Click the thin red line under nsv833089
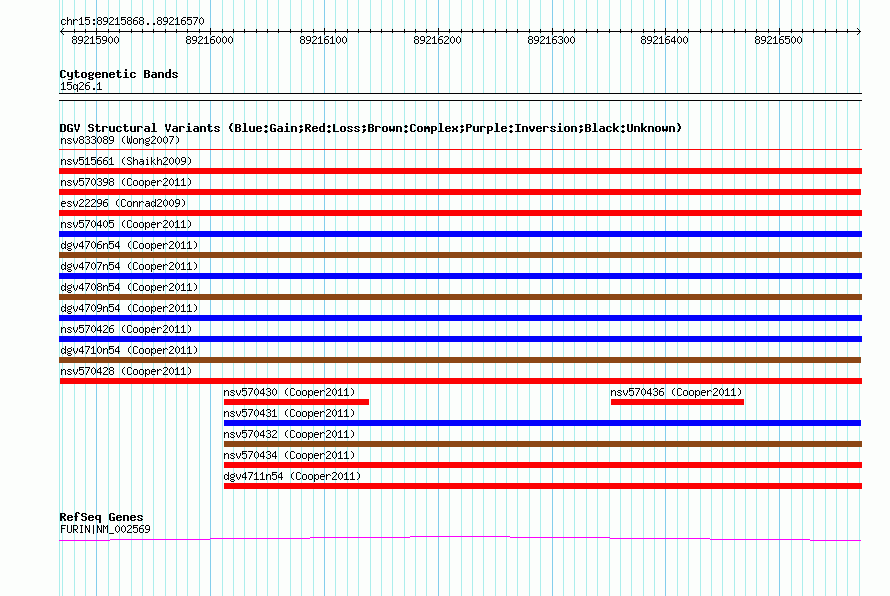 (x=460, y=150)
